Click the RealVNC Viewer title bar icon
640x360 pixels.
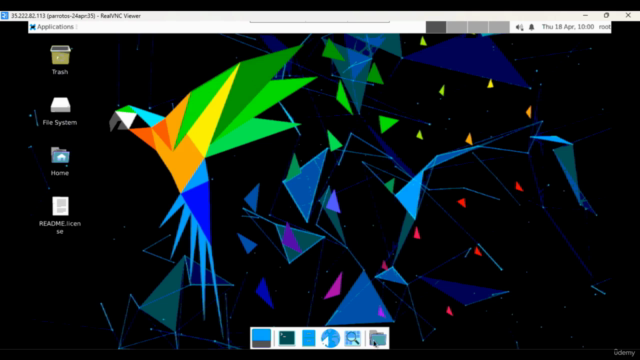pos(4,16)
